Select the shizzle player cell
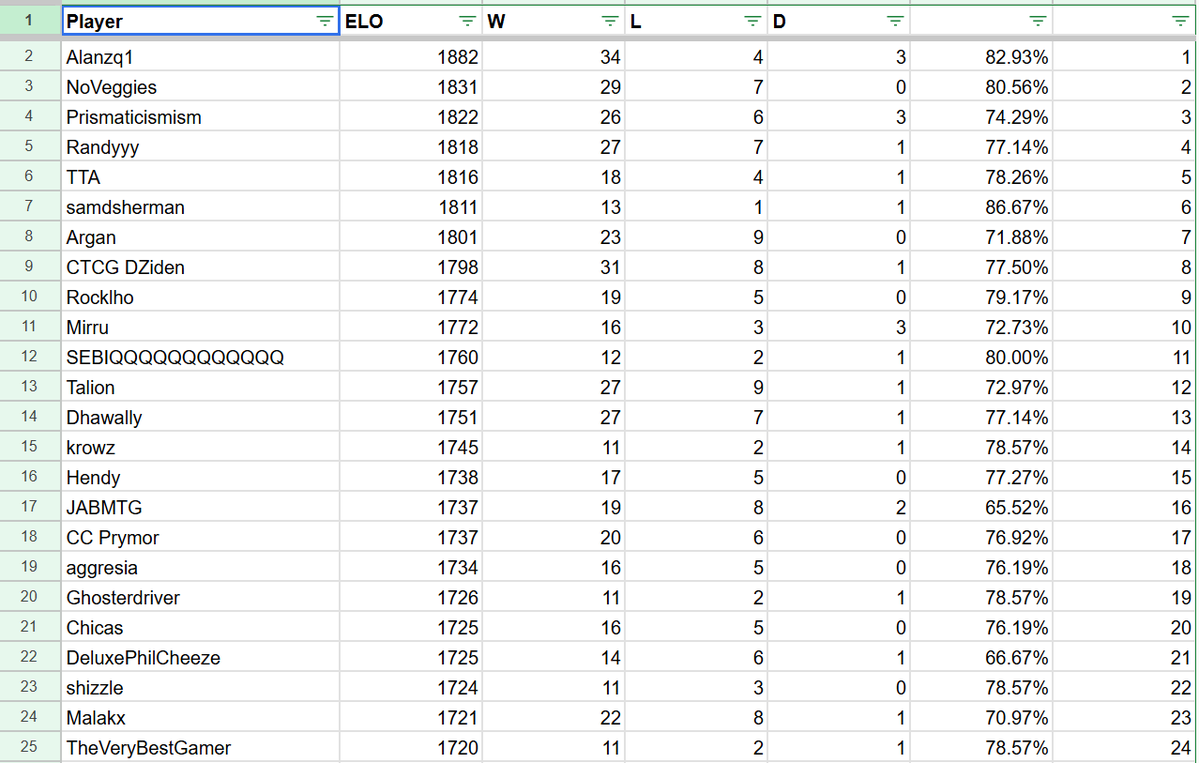The image size is (1199, 763). click(200, 688)
